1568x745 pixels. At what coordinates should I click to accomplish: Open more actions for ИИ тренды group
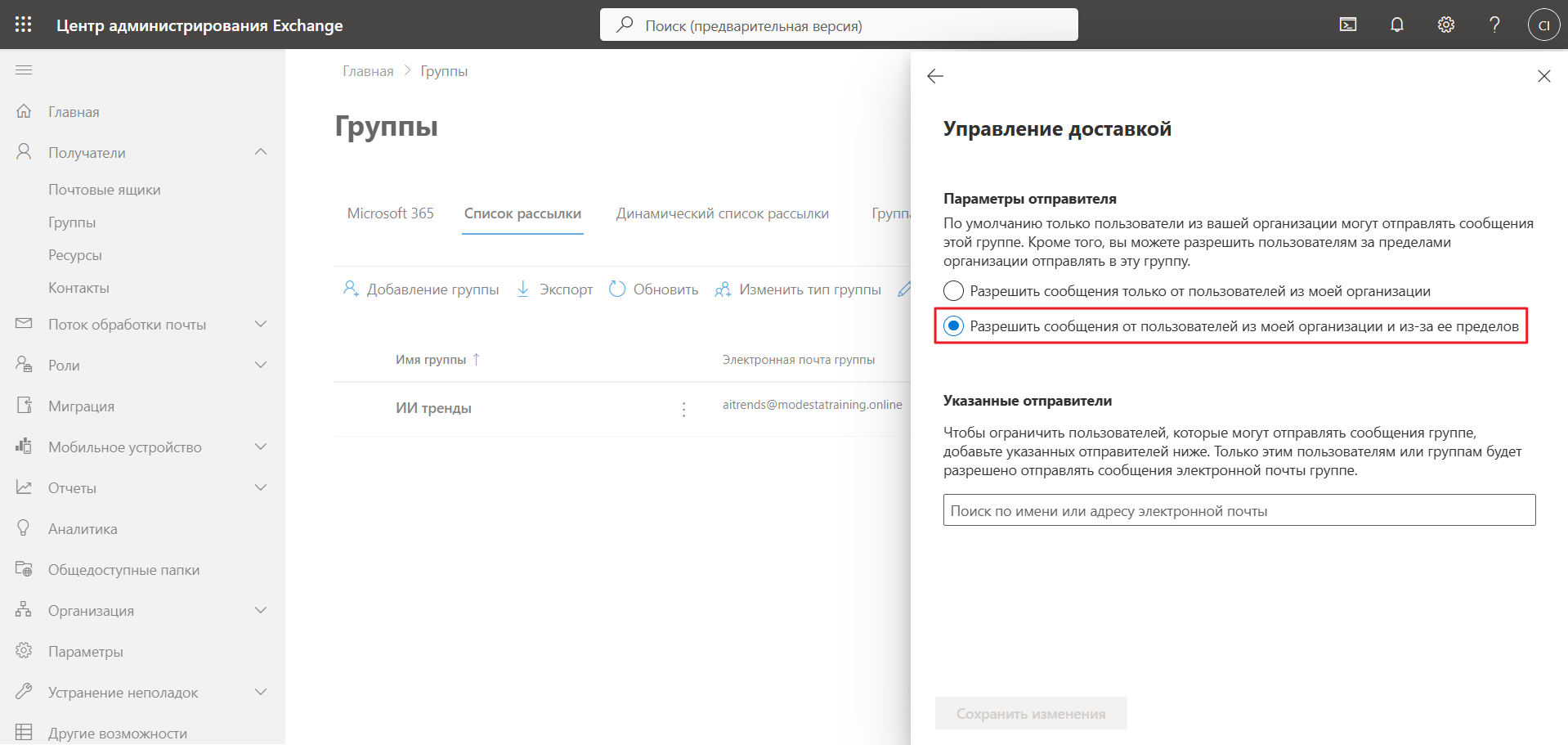pos(684,409)
